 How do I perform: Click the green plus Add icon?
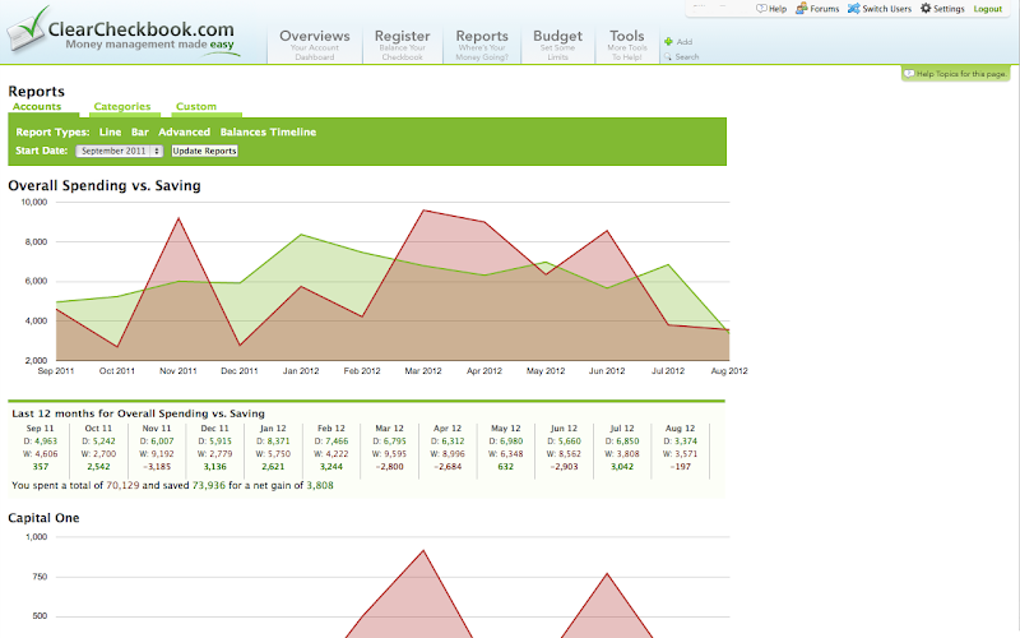(668, 42)
